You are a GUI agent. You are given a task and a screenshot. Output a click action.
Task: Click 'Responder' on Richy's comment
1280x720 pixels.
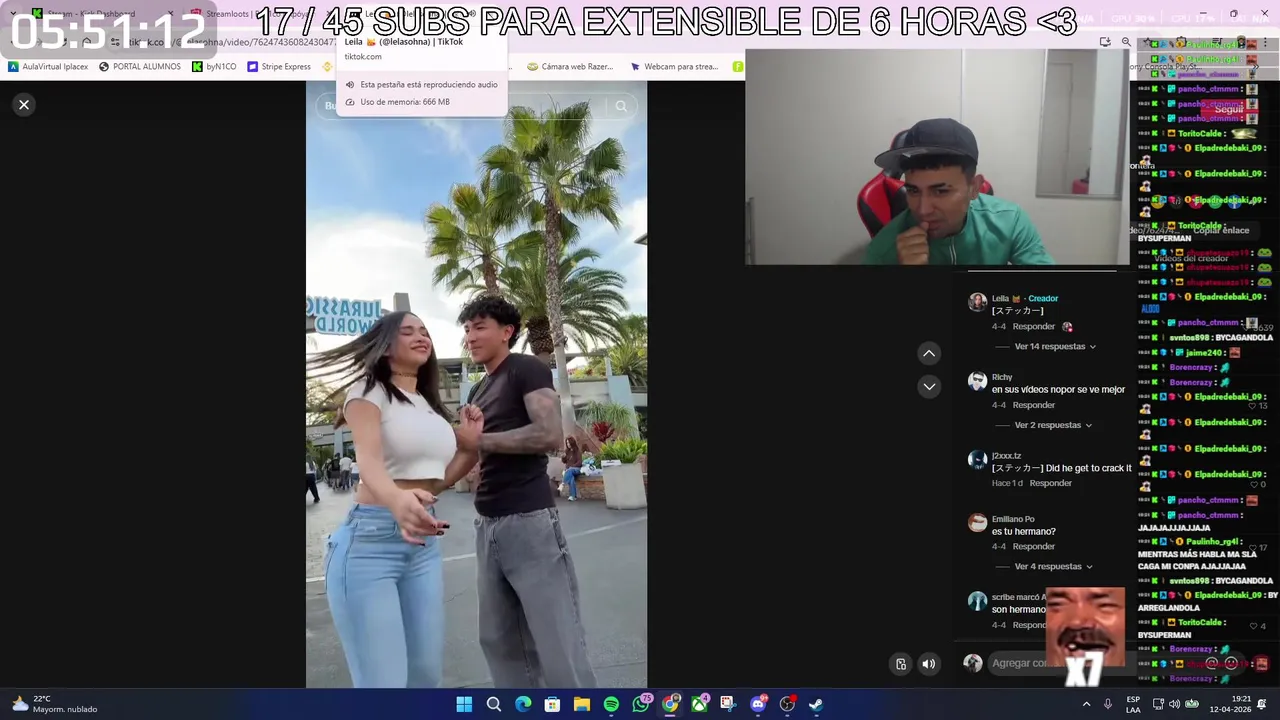[x=1034, y=405]
